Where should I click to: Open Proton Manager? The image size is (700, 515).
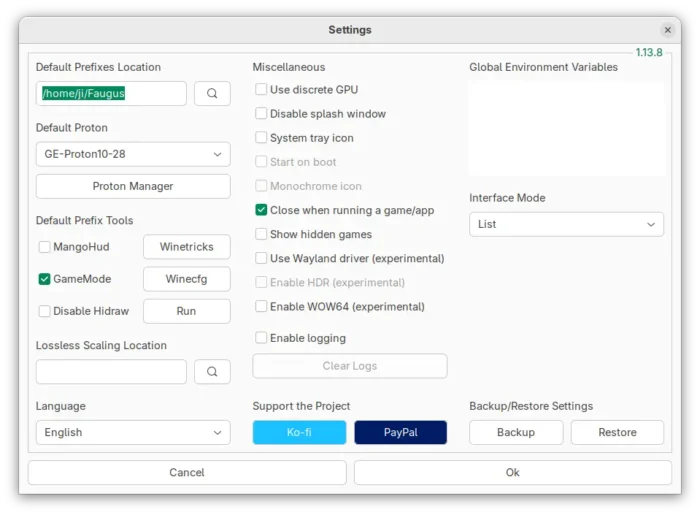point(133,186)
